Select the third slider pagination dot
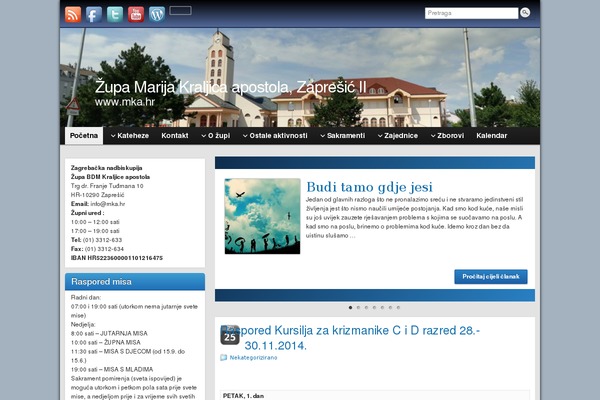This screenshot has width=600, height=400. click(x=366, y=307)
